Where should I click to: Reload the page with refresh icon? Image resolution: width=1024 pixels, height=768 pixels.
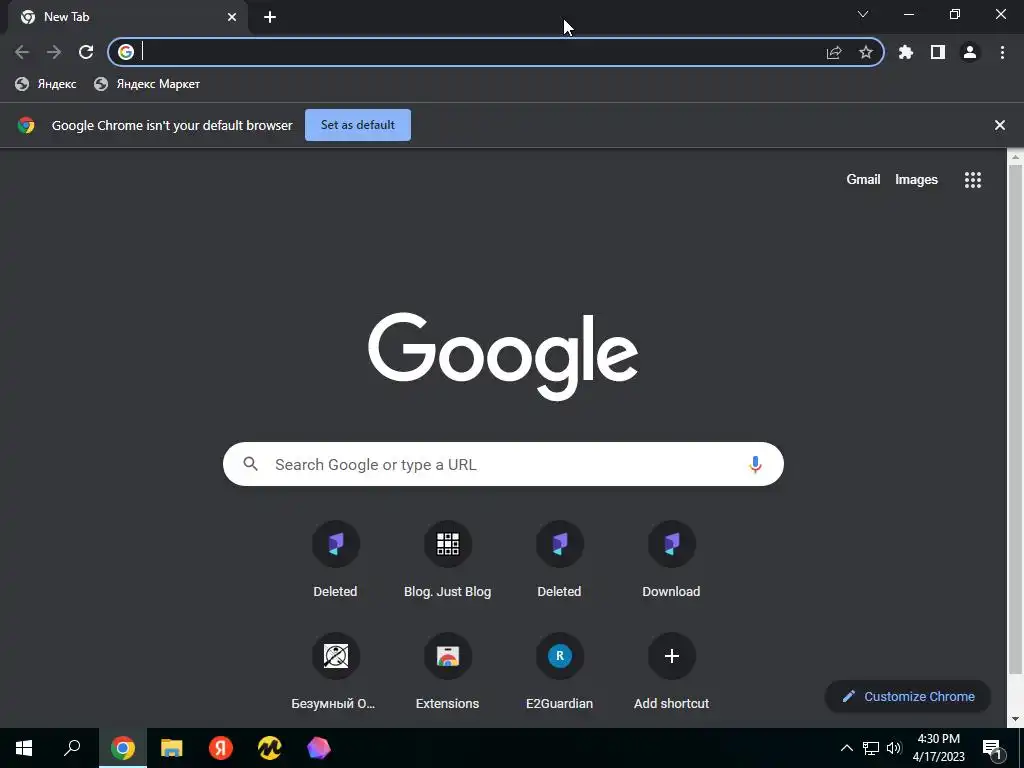coord(86,52)
